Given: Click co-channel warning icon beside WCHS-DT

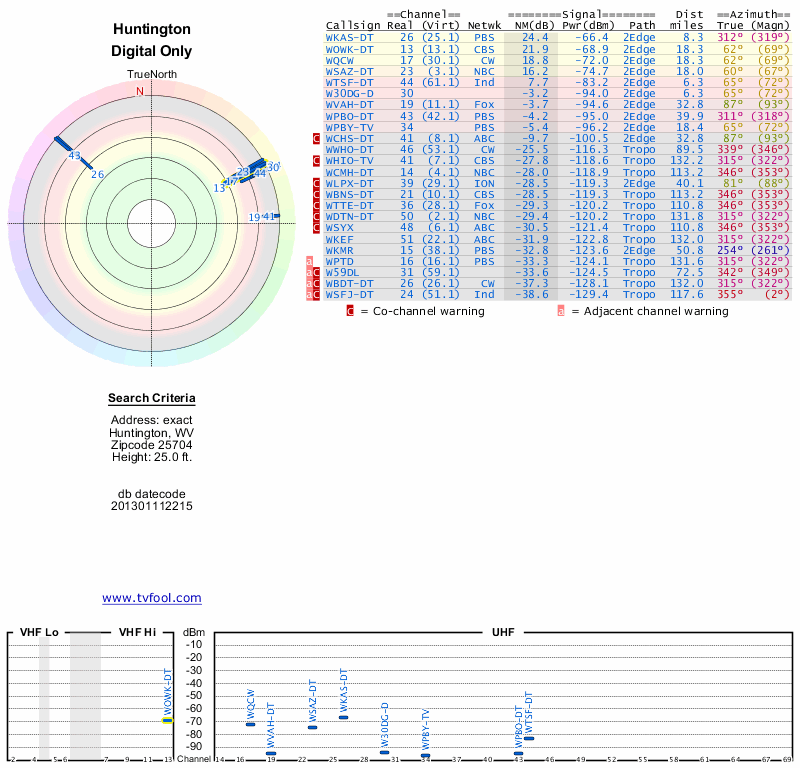Looking at the screenshot, I should (317, 138).
